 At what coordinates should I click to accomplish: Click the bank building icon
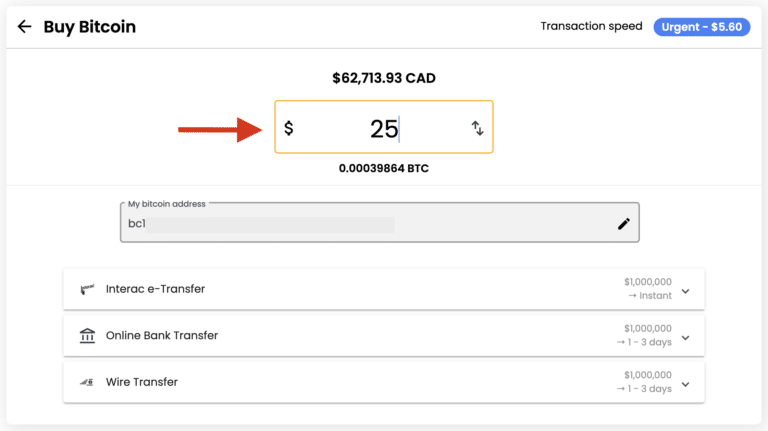tap(87, 336)
